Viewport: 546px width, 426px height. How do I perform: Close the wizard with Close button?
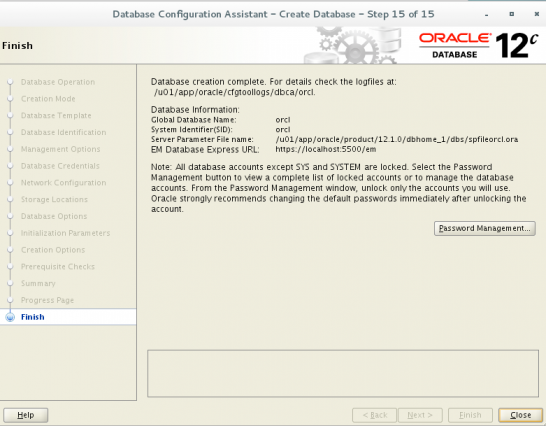(x=521, y=415)
